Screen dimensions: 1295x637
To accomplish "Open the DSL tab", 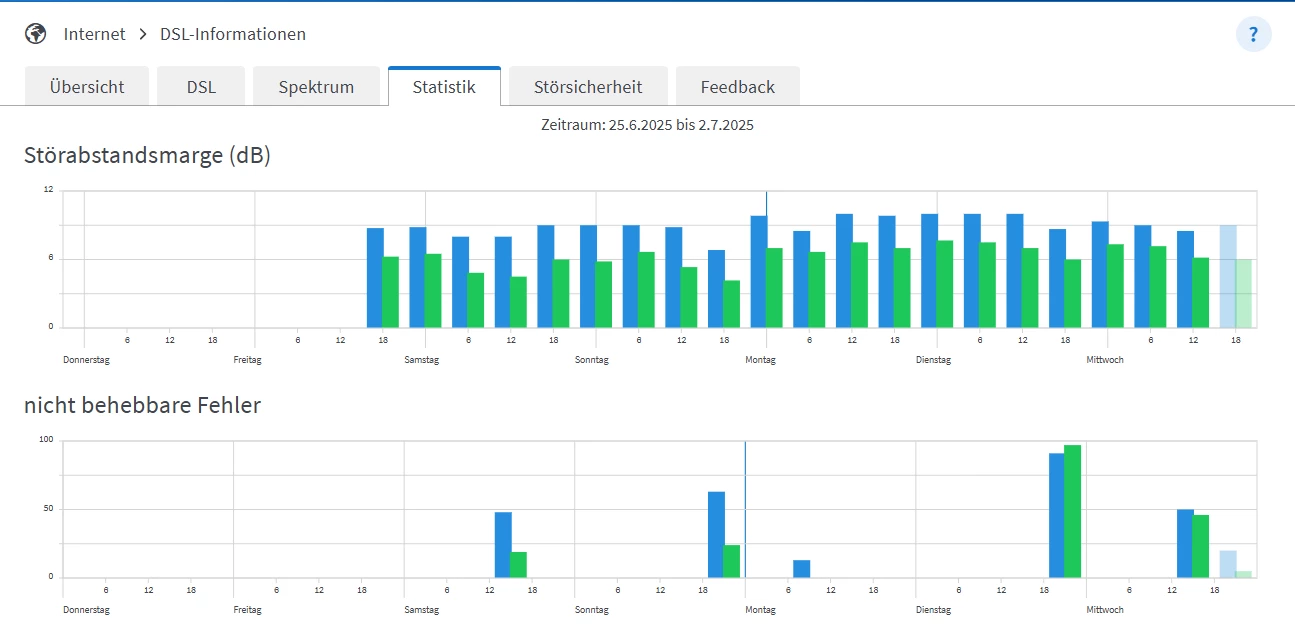I will tap(201, 87).
